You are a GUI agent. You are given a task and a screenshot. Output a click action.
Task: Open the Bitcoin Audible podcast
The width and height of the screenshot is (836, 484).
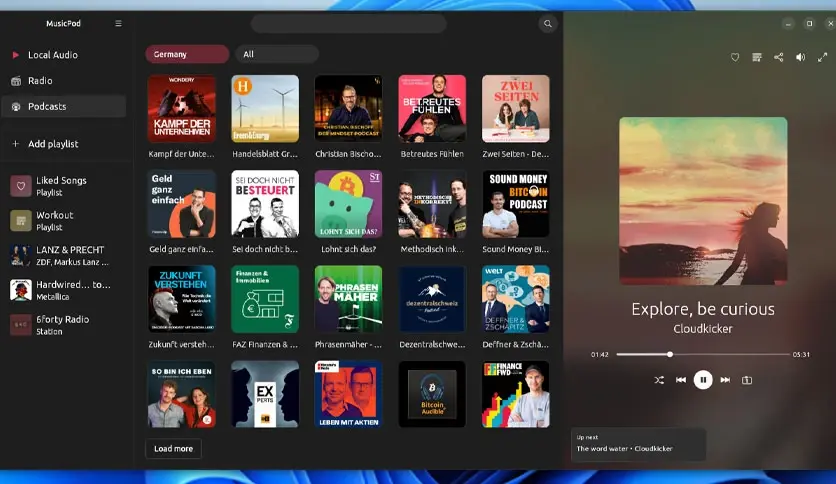tap(432, 394)
